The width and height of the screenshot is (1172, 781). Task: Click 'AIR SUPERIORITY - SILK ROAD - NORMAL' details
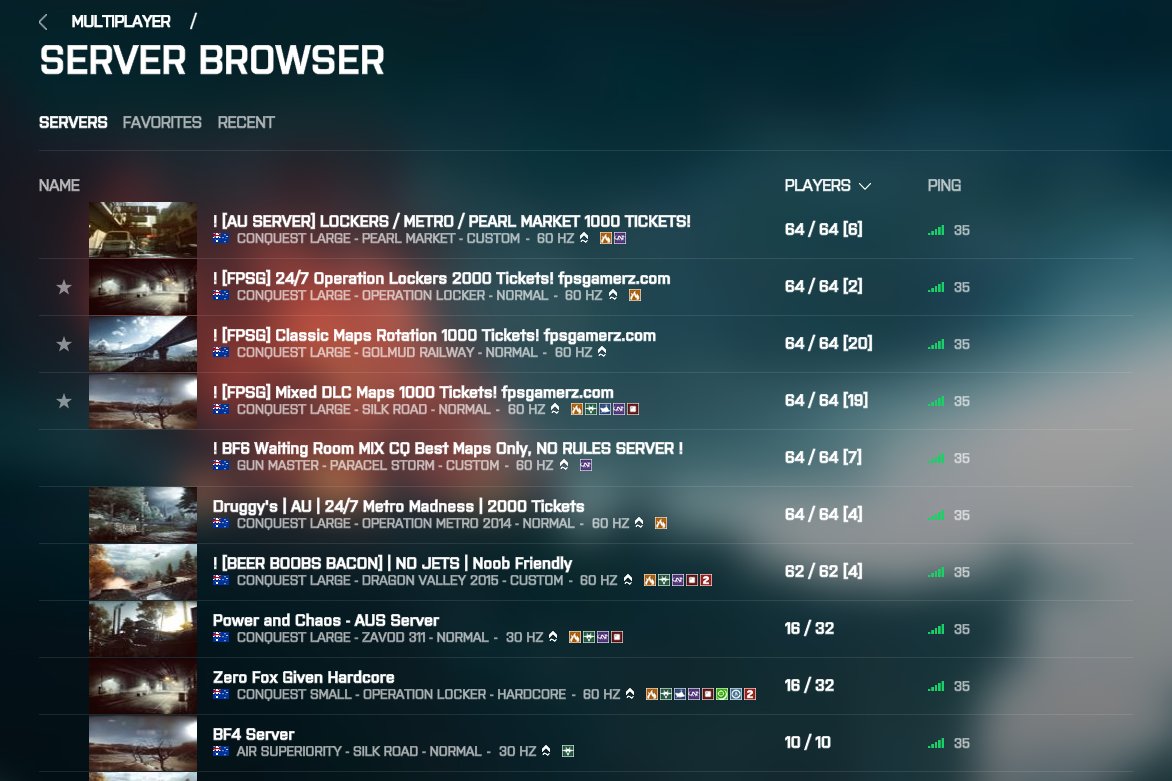[359, 751]
